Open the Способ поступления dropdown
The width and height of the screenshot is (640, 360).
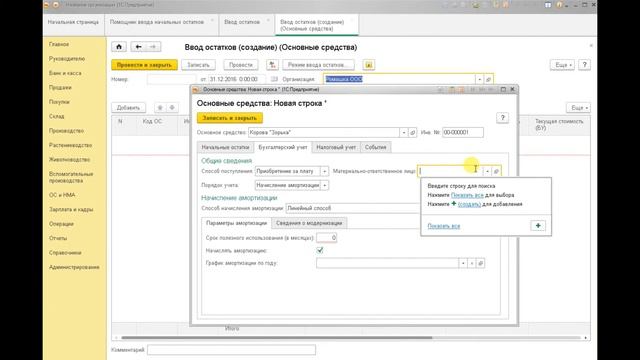(324, 171)
